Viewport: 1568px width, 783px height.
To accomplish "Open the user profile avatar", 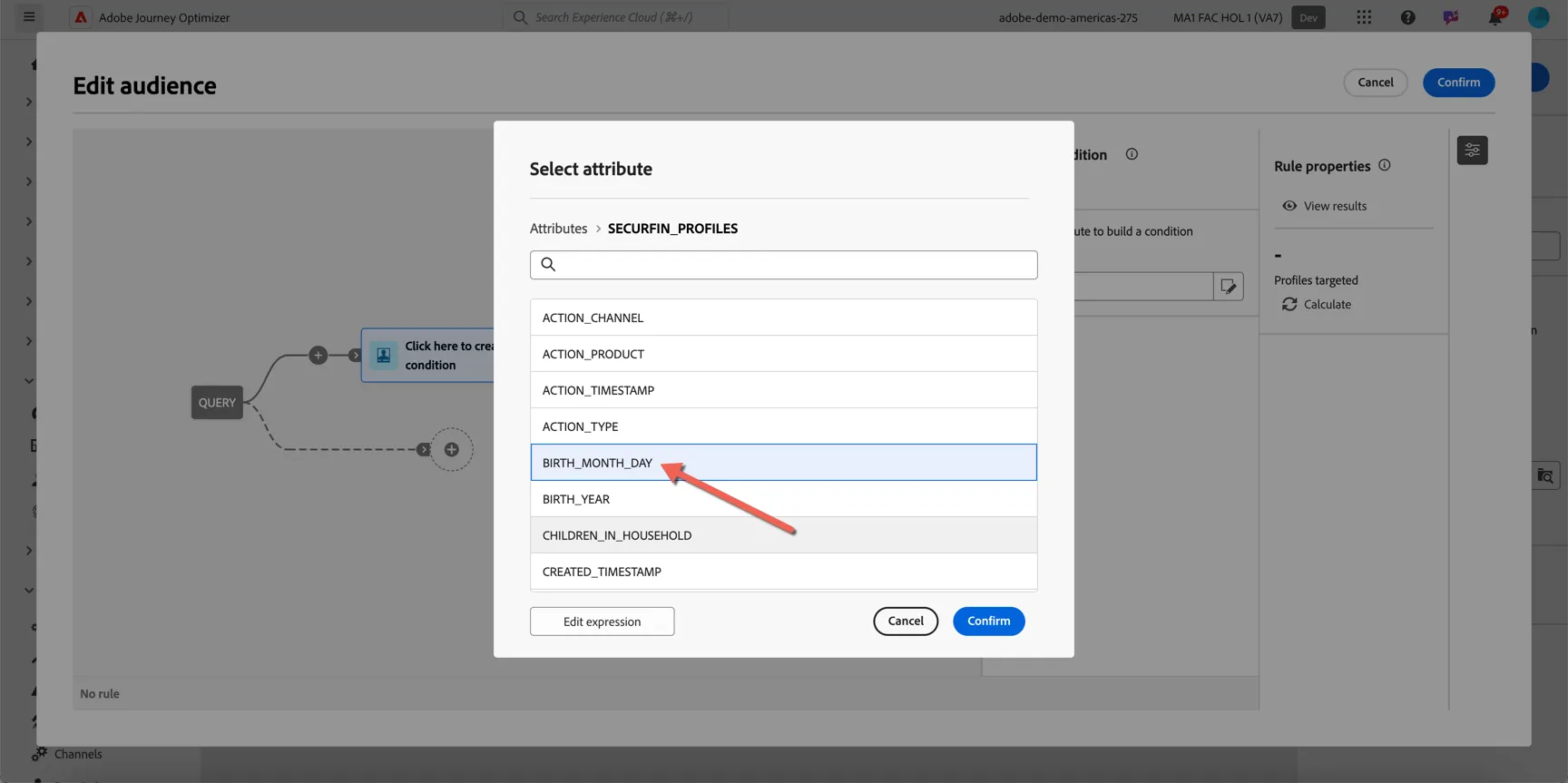I will [1539, 17].
